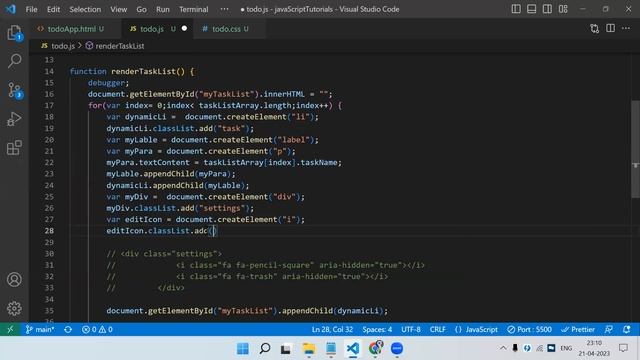The image size is (640, 360).
Task: Click VS Code icon on taskbar
Action: point(353,348)
